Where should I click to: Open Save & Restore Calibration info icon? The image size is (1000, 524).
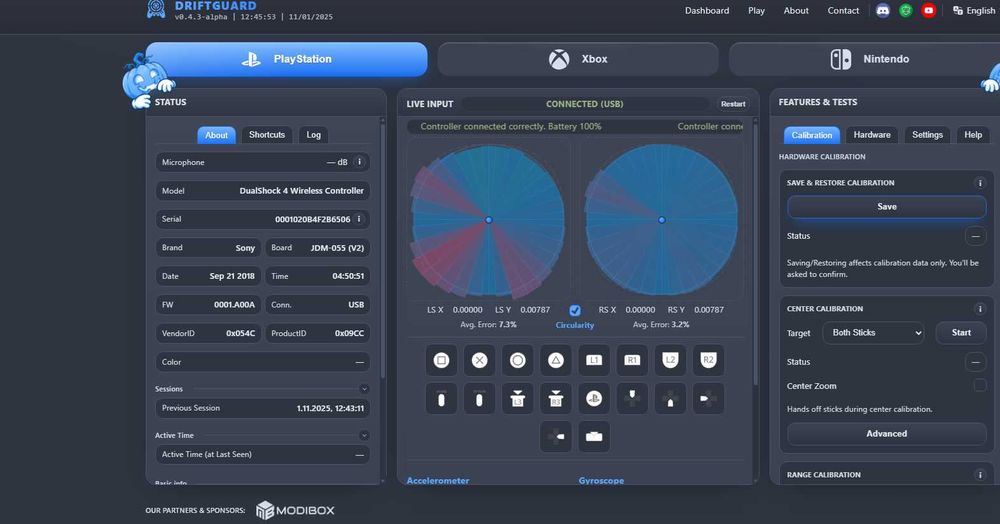pyautogui.click(x=980, y=183)
